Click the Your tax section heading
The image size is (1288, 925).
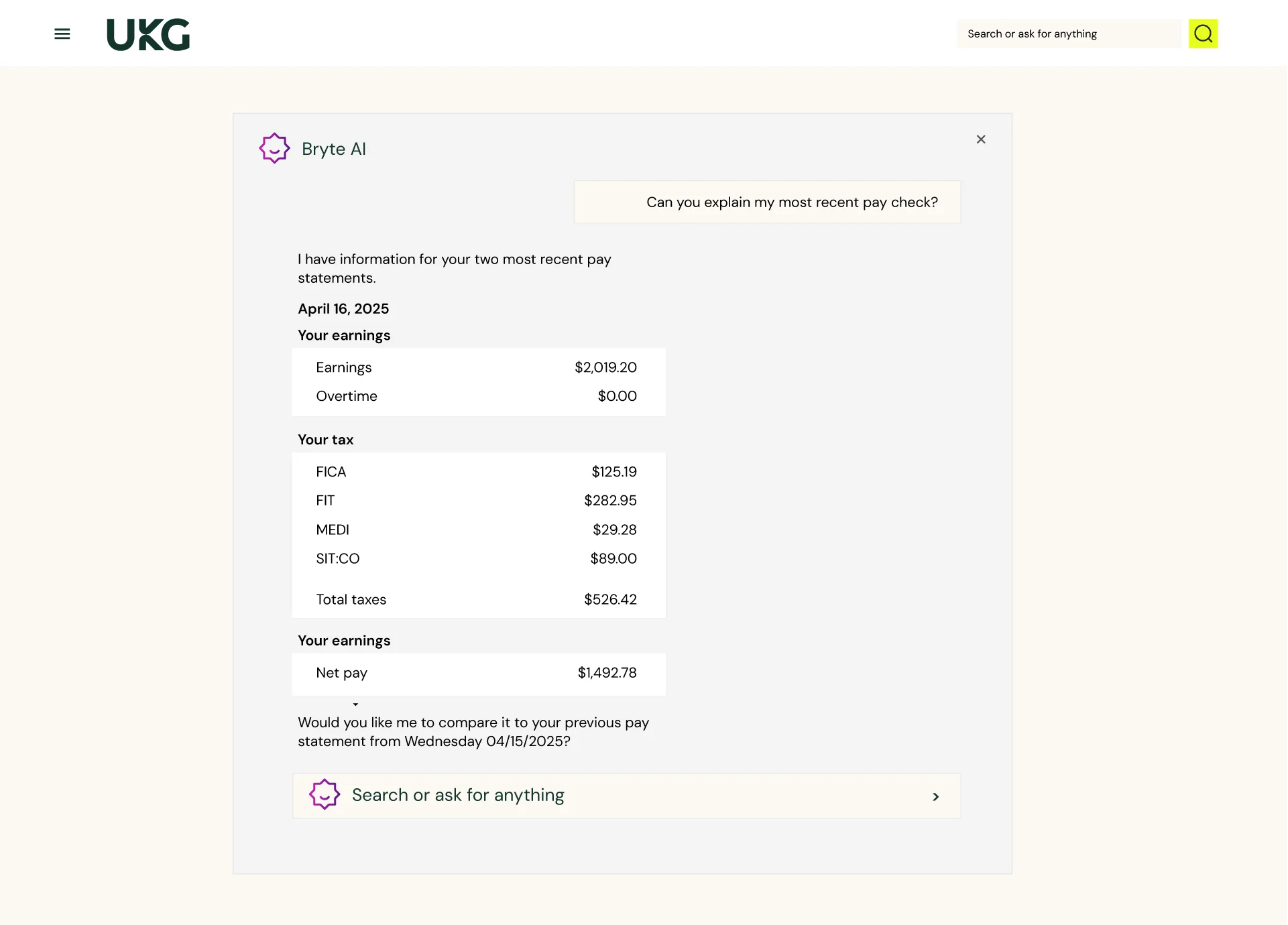(x=325, y=440)
